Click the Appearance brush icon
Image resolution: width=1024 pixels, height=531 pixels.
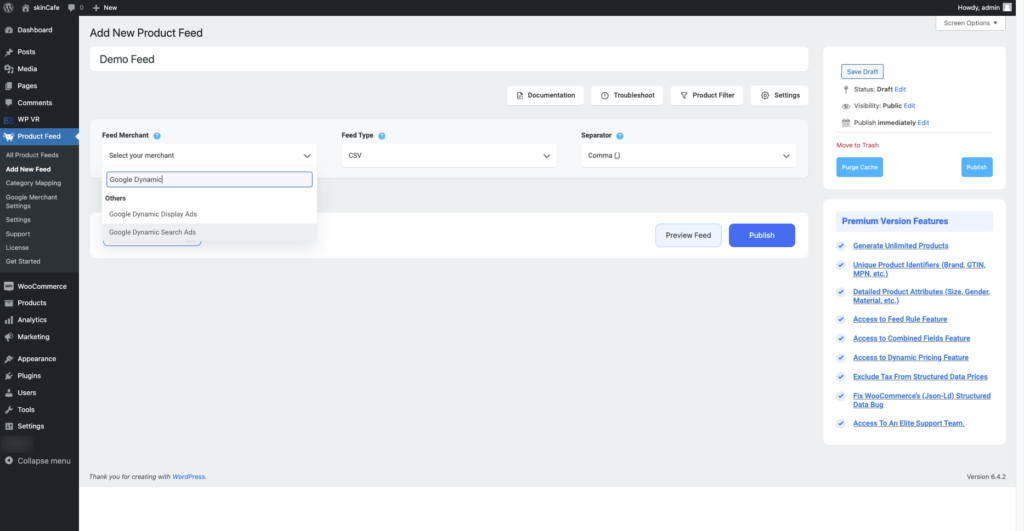8,359
